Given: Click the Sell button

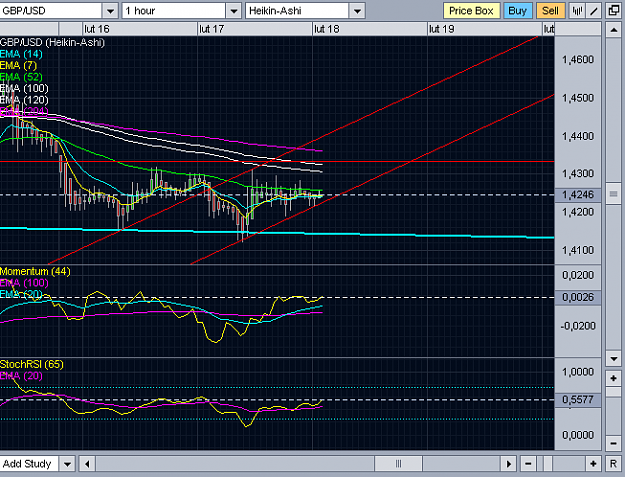Looking at the screenshot, I should click(550, 11).
